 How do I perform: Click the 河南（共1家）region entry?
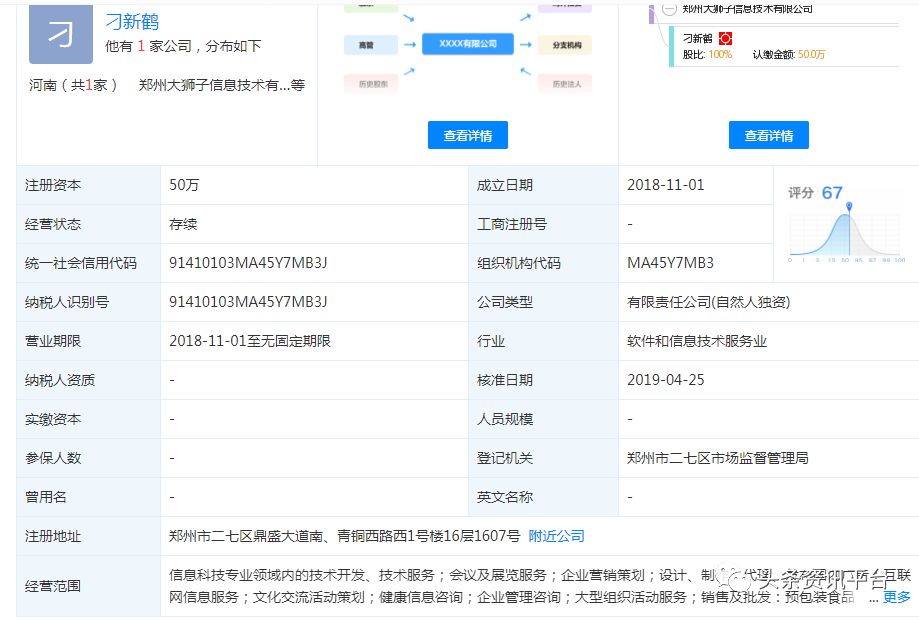coord(74,85)
